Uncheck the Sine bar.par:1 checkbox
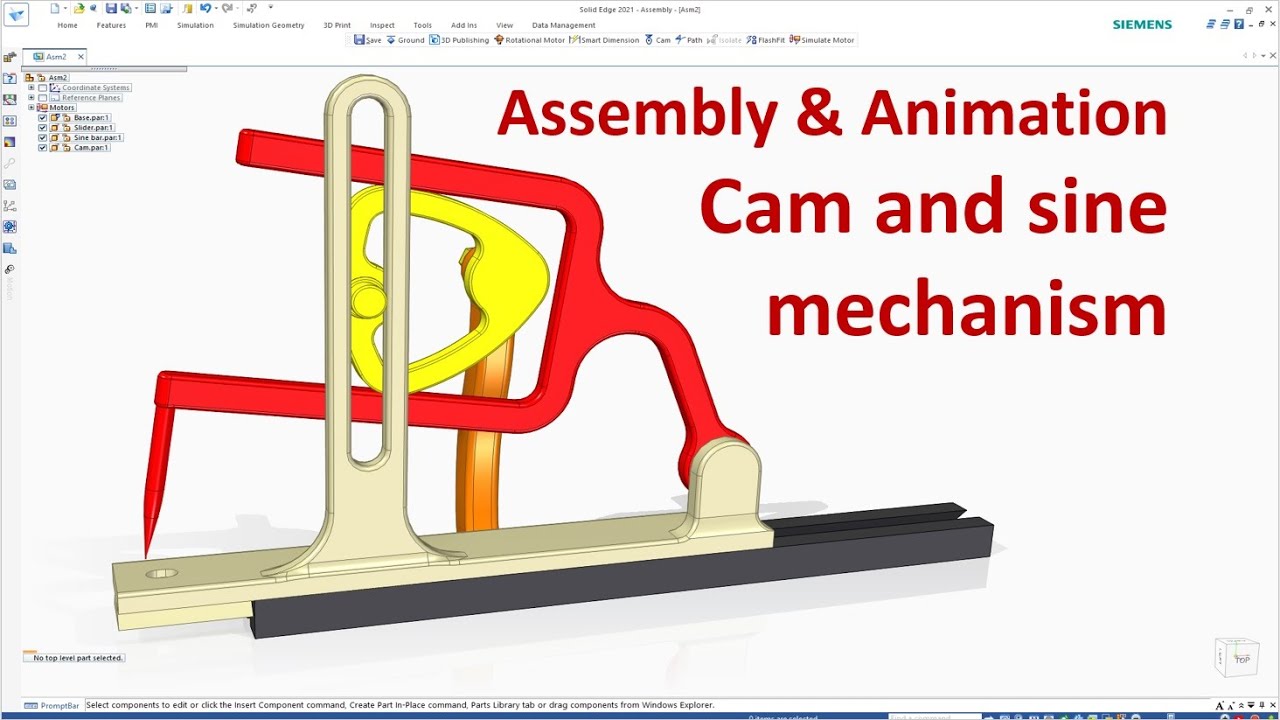Image resolution: width=1280 pixels, height=720 pixels. [42, 138]
